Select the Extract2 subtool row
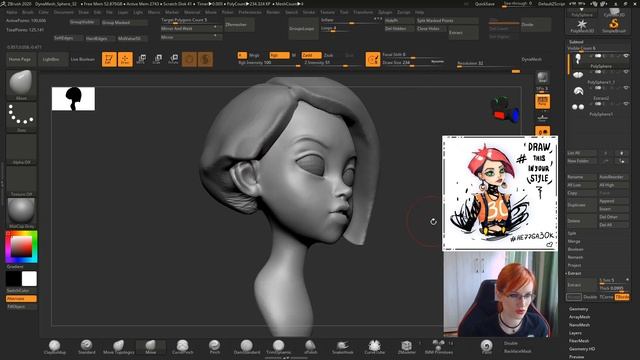640x360 pixels. 598,93
